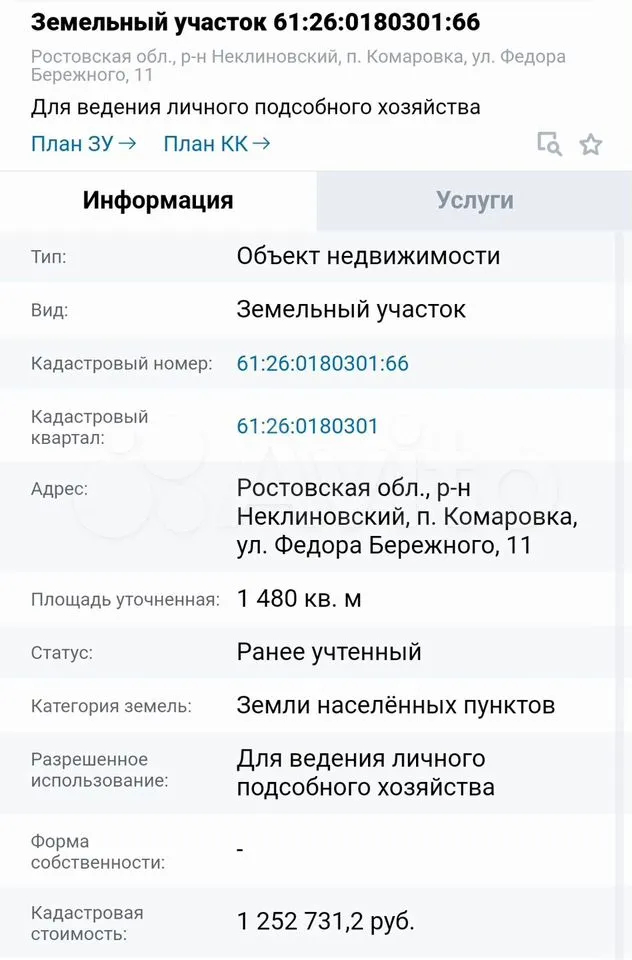Open cadastral quarter 61:26:0180301 link
632x960 pixels.
tap(307, 426)
